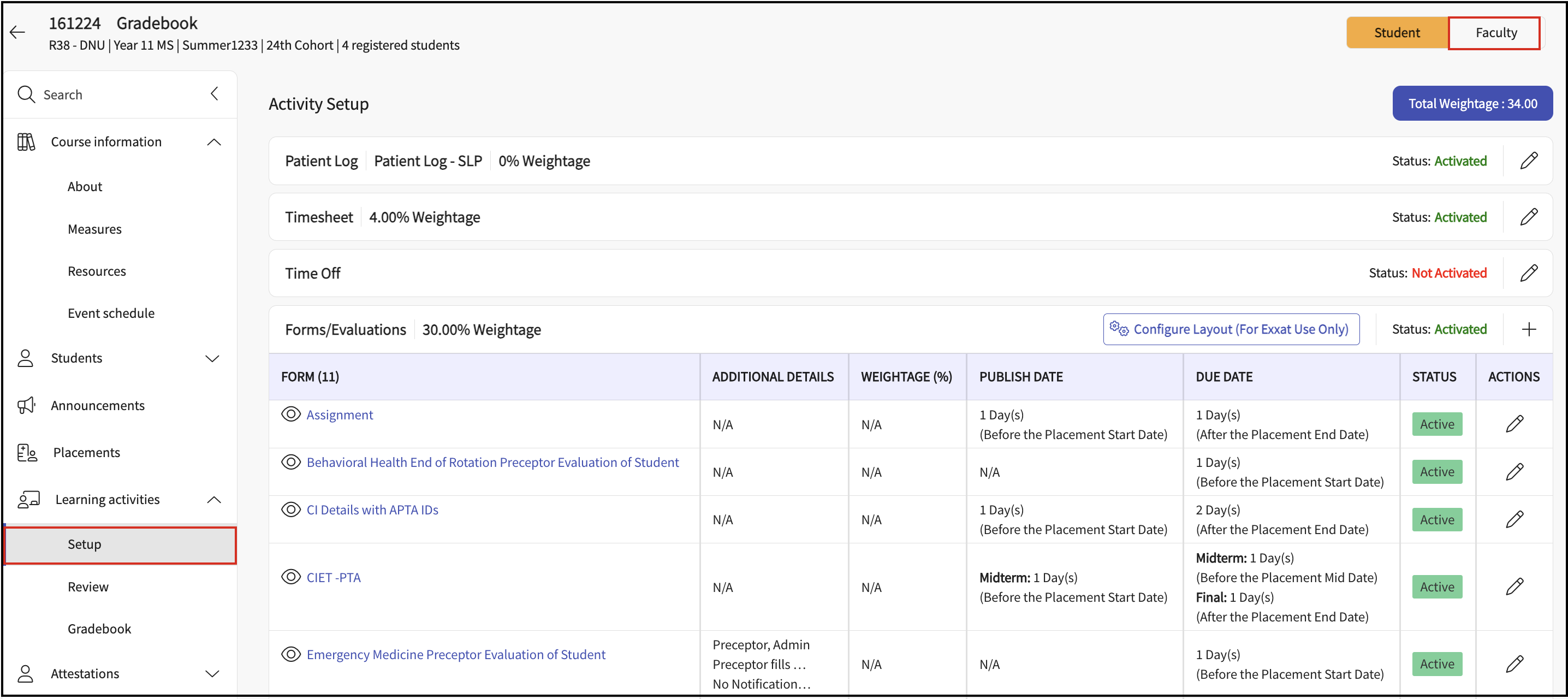The image size is (1568, 699).
Task: Edit the Patient Log activity pencil icon
Action: point(1529,161)
